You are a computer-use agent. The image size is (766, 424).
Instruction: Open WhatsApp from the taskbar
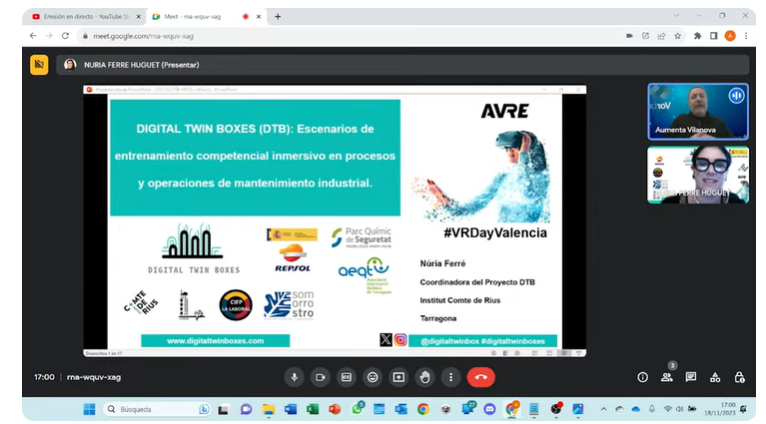(x=358, y=408)
